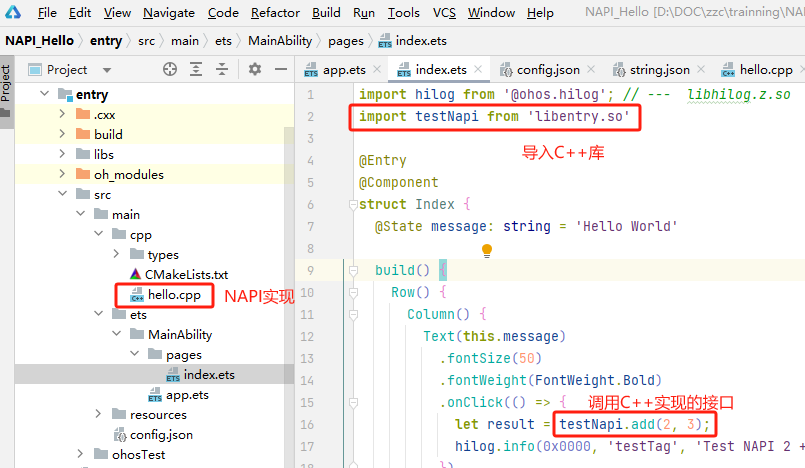
Task: Fold the build() method in gutter
Action: click(x=353, y=270)
